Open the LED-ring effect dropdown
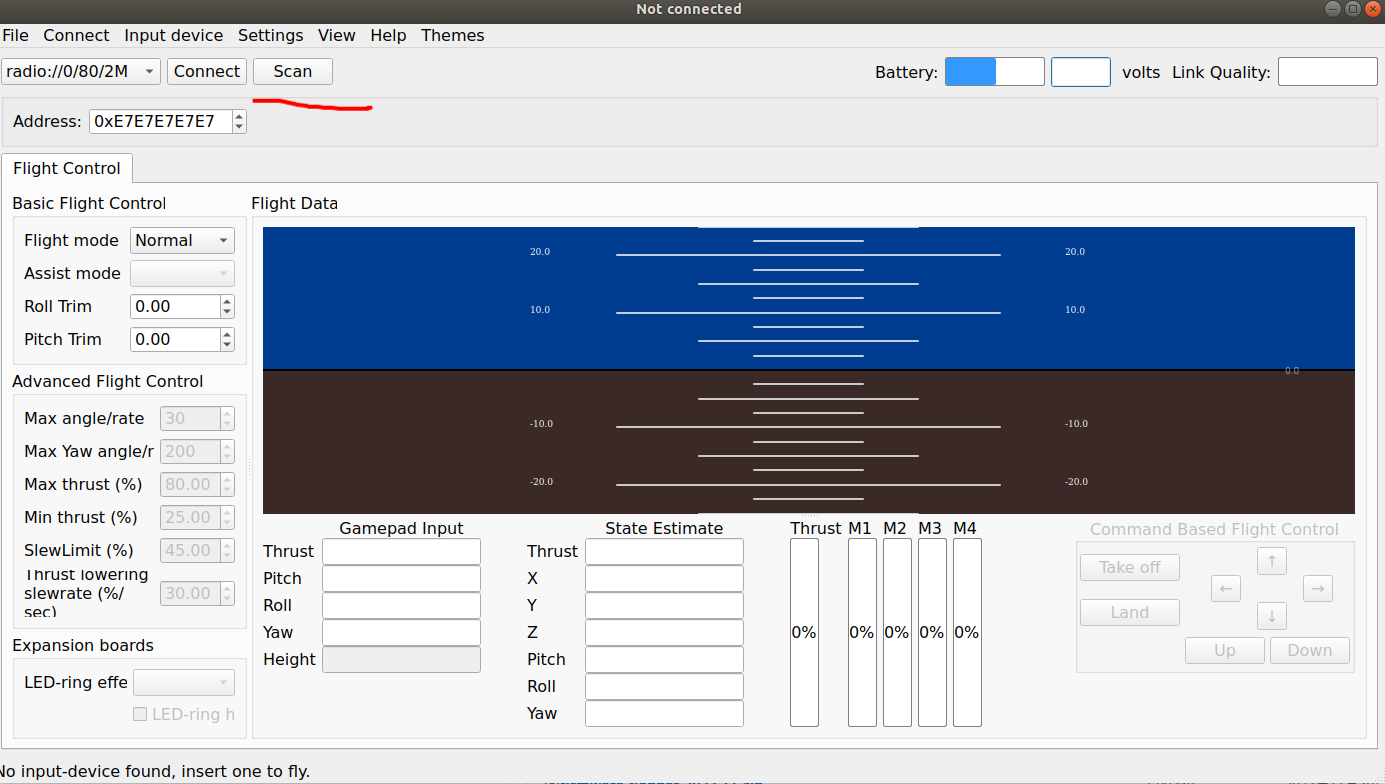 click(184, 681)
